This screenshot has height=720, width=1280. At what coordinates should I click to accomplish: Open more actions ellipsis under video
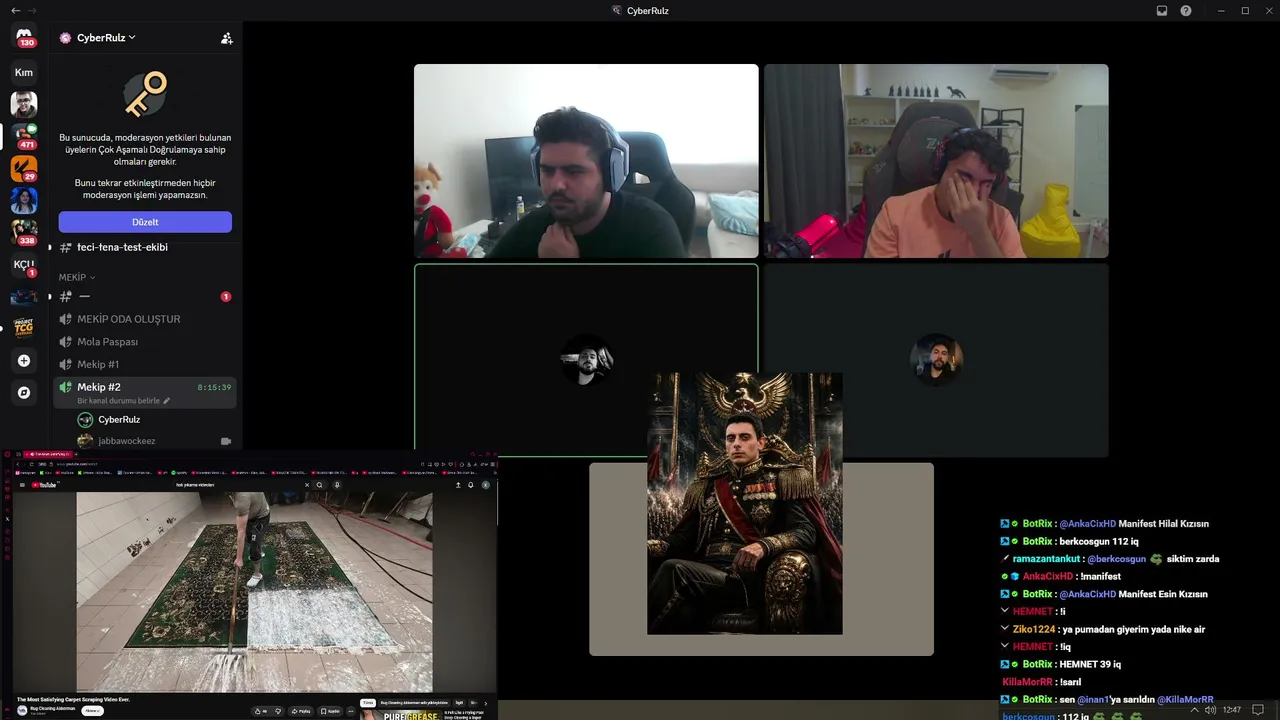[352, 711]
